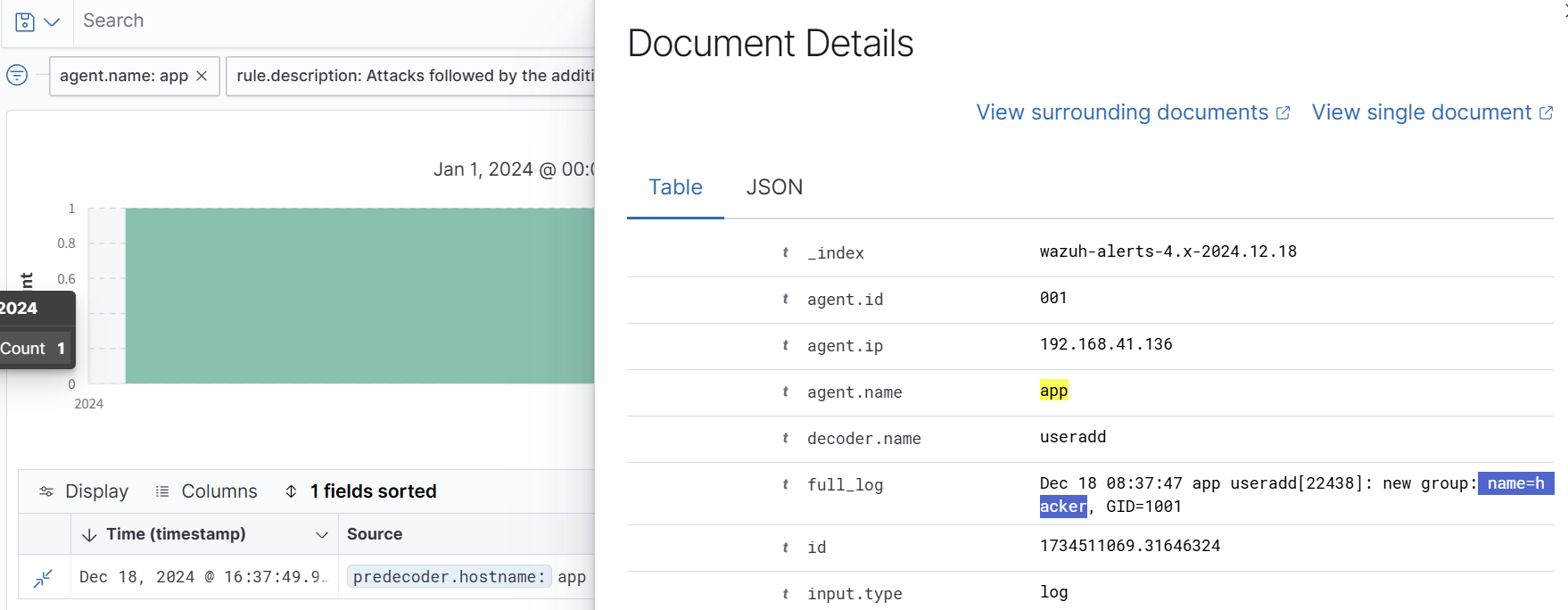This screenshot has height=610, width=1568.
Task: Open the Columns selector
Action: [206, 491]
